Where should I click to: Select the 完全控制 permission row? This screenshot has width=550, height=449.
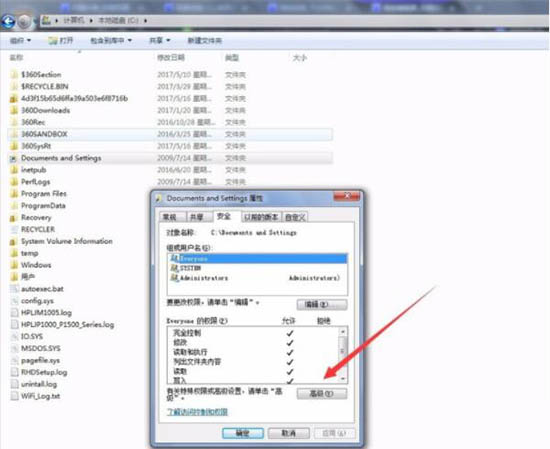point(253,333)
